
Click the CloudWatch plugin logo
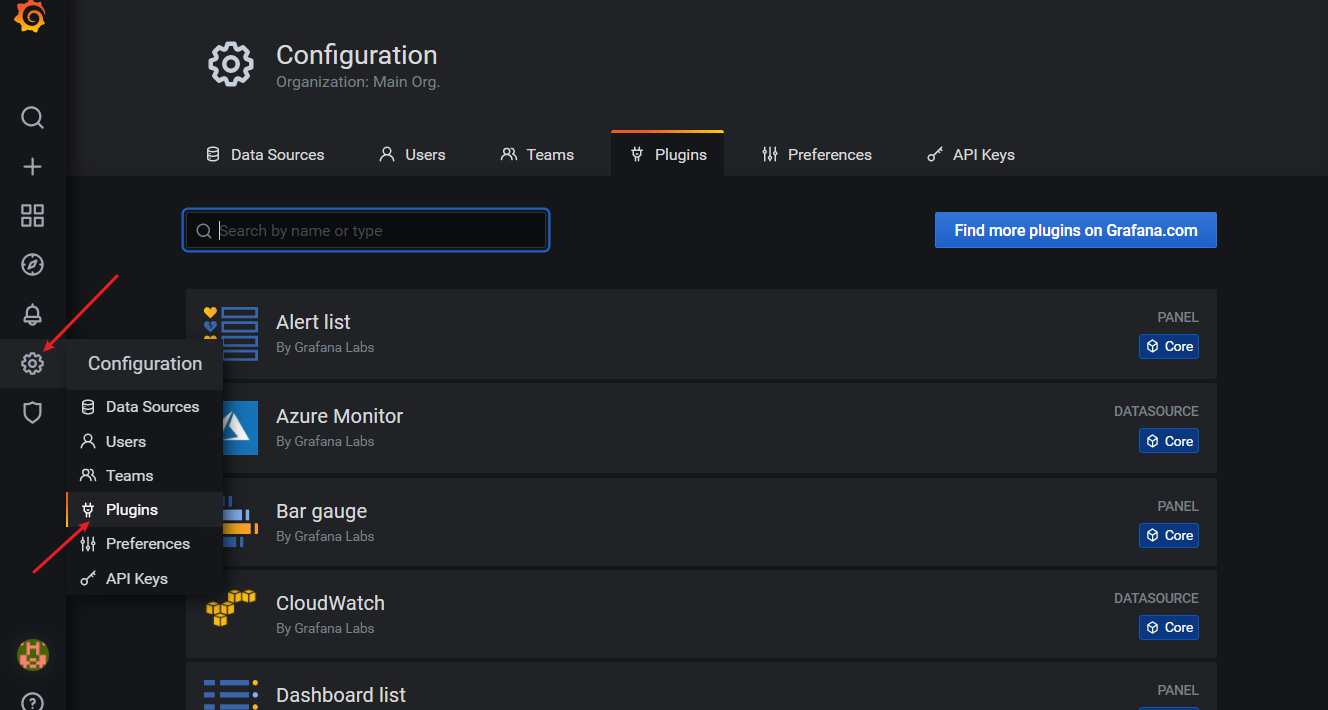click(x=231, y=608)
